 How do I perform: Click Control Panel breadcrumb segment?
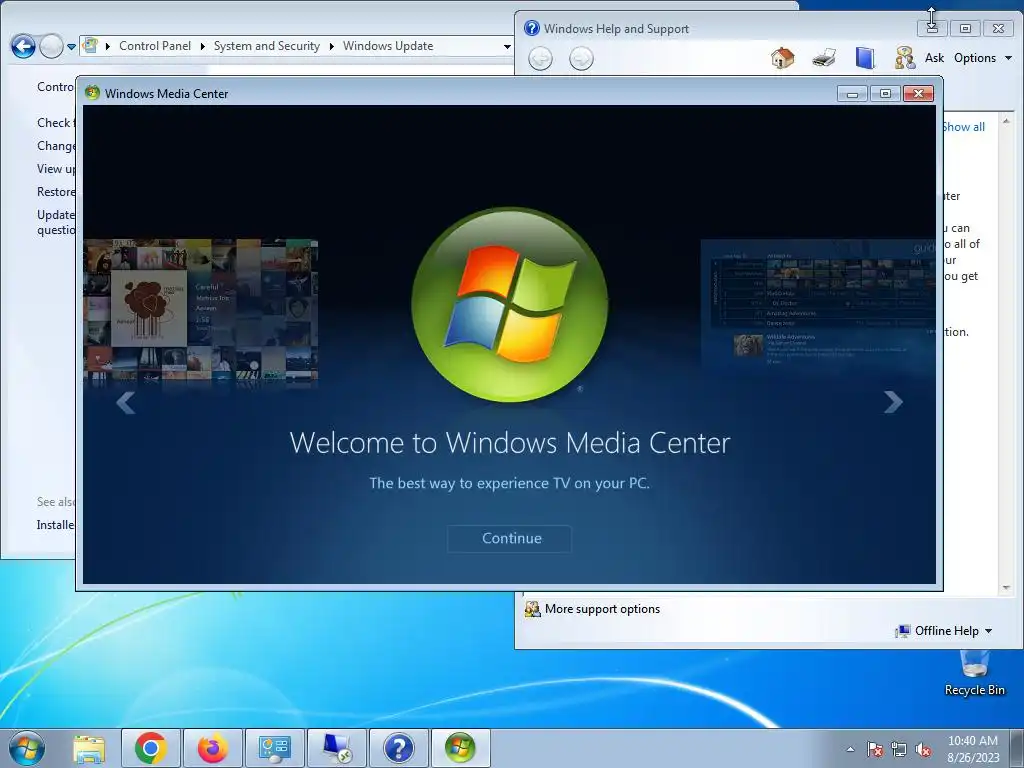coord(155,46)
